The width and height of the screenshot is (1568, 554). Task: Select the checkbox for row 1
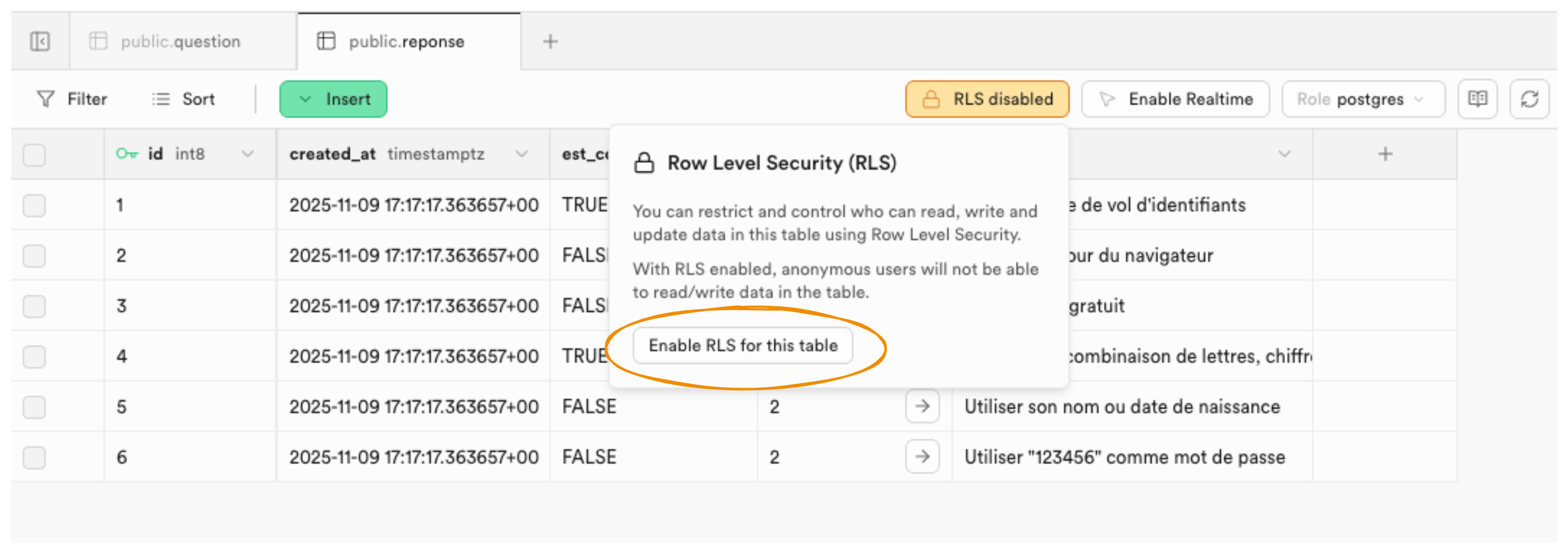[x=34, y=205]
